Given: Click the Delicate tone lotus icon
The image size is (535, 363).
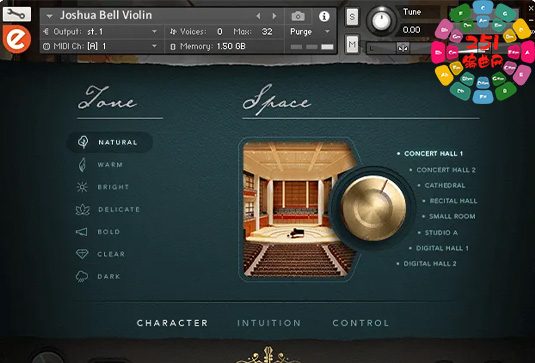Looking at the screenshot, I should (83, 209).
